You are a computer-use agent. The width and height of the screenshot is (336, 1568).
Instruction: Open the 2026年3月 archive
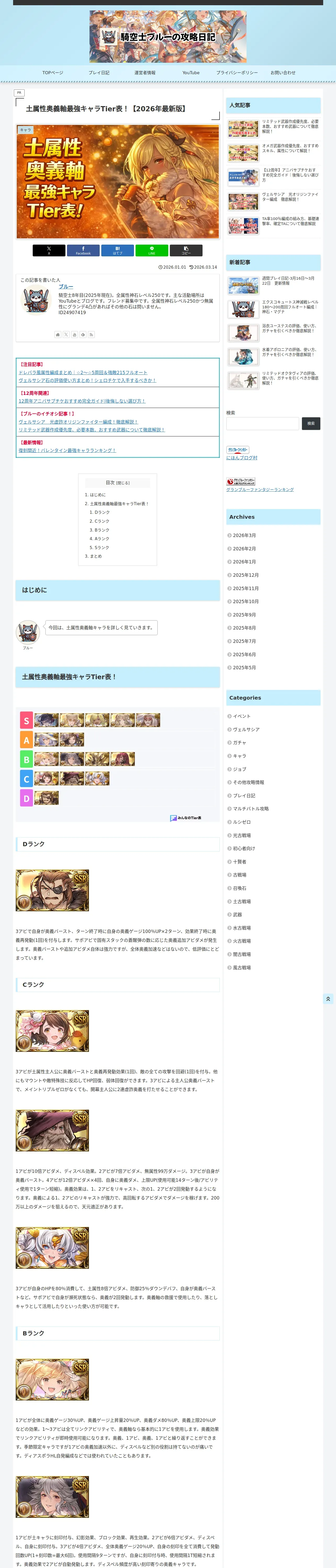(x=244, y=536)
